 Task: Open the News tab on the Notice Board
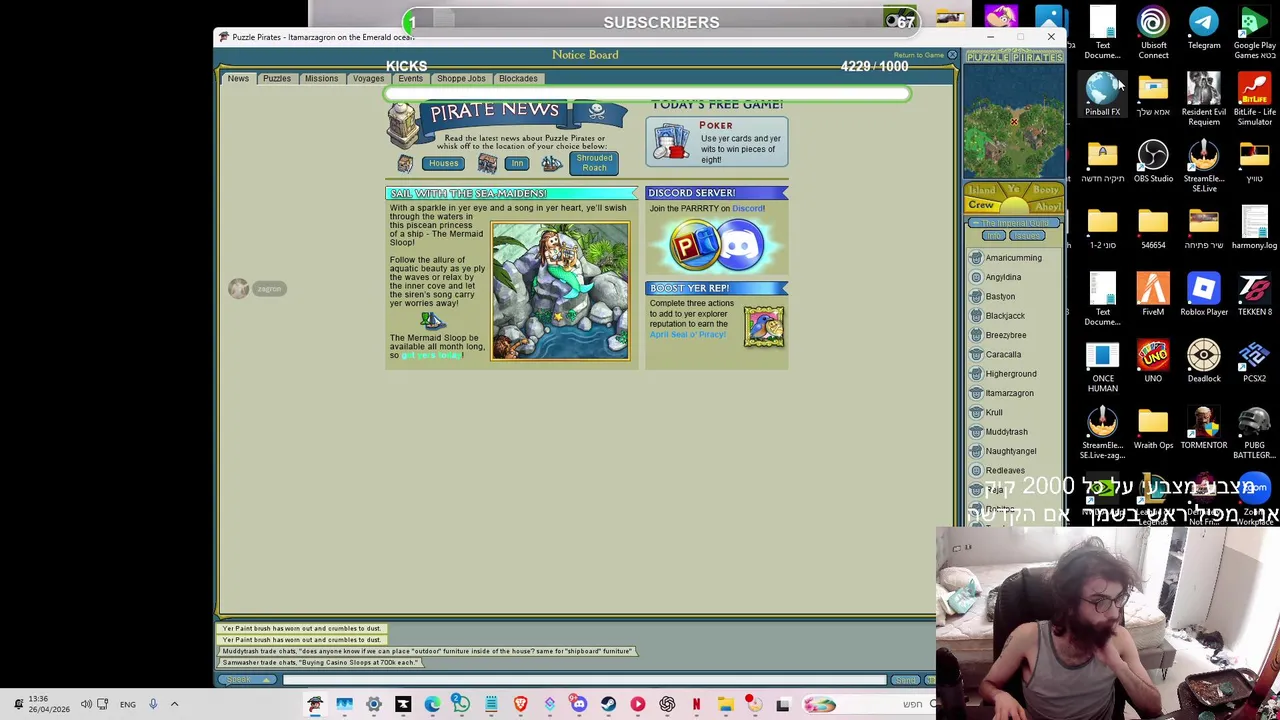point(238,78)
